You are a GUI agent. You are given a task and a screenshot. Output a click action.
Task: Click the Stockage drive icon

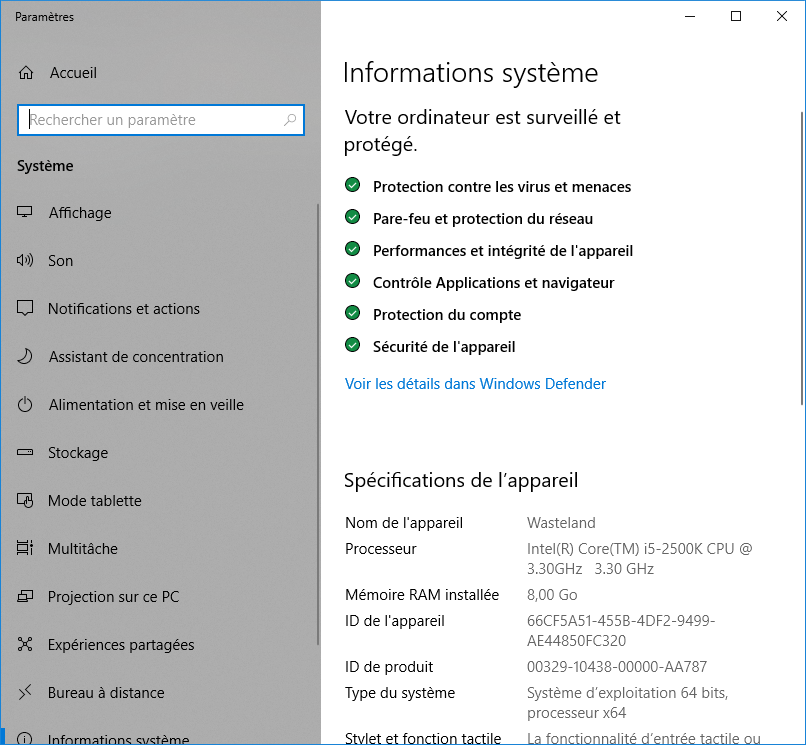25,452
